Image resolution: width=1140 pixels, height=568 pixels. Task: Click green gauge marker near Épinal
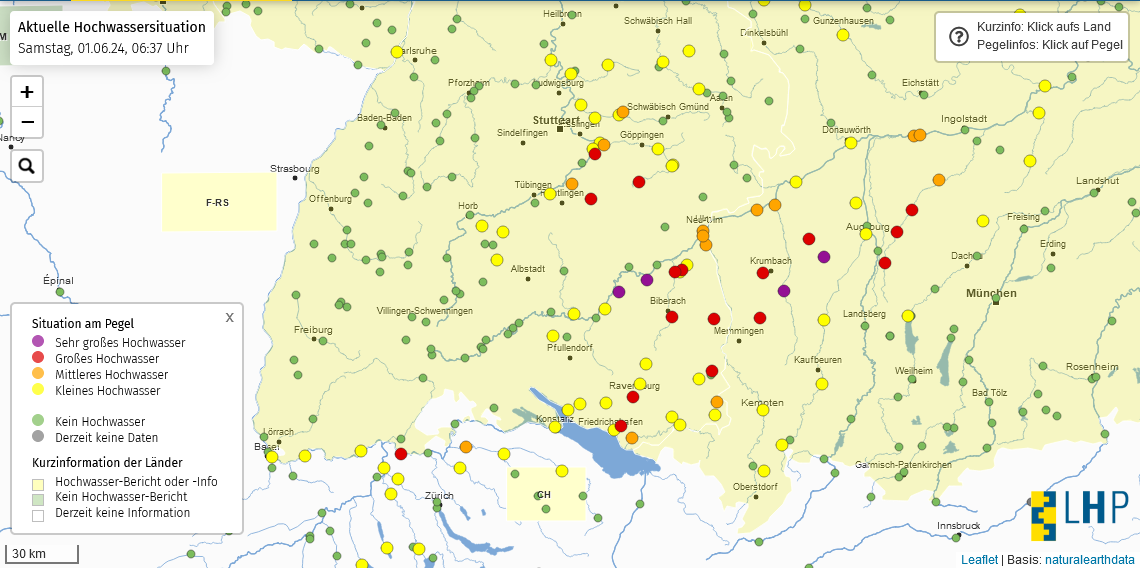pos(60,292)
